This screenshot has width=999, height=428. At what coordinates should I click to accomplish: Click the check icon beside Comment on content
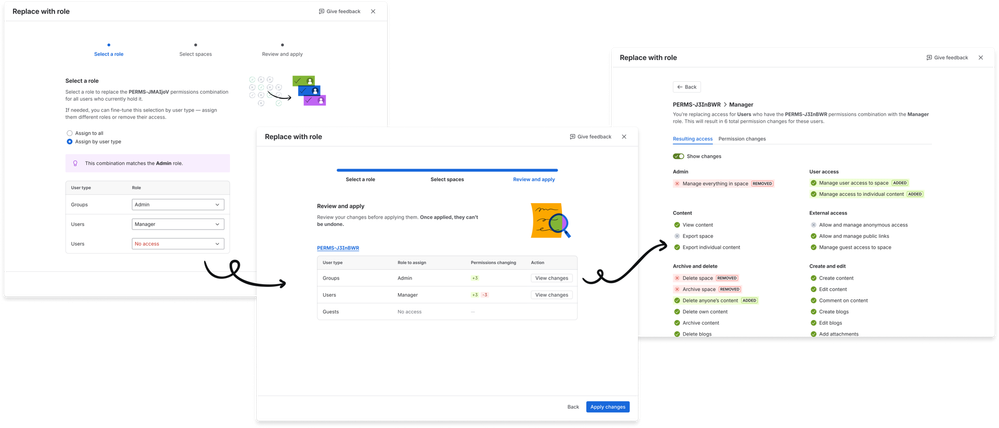814,301
